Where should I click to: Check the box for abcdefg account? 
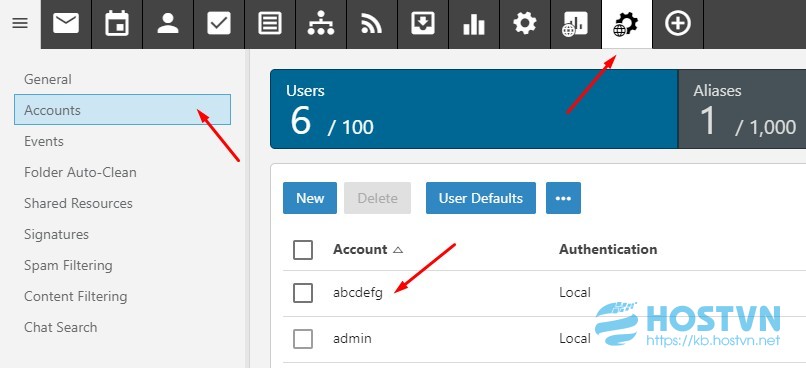[303, 293]
